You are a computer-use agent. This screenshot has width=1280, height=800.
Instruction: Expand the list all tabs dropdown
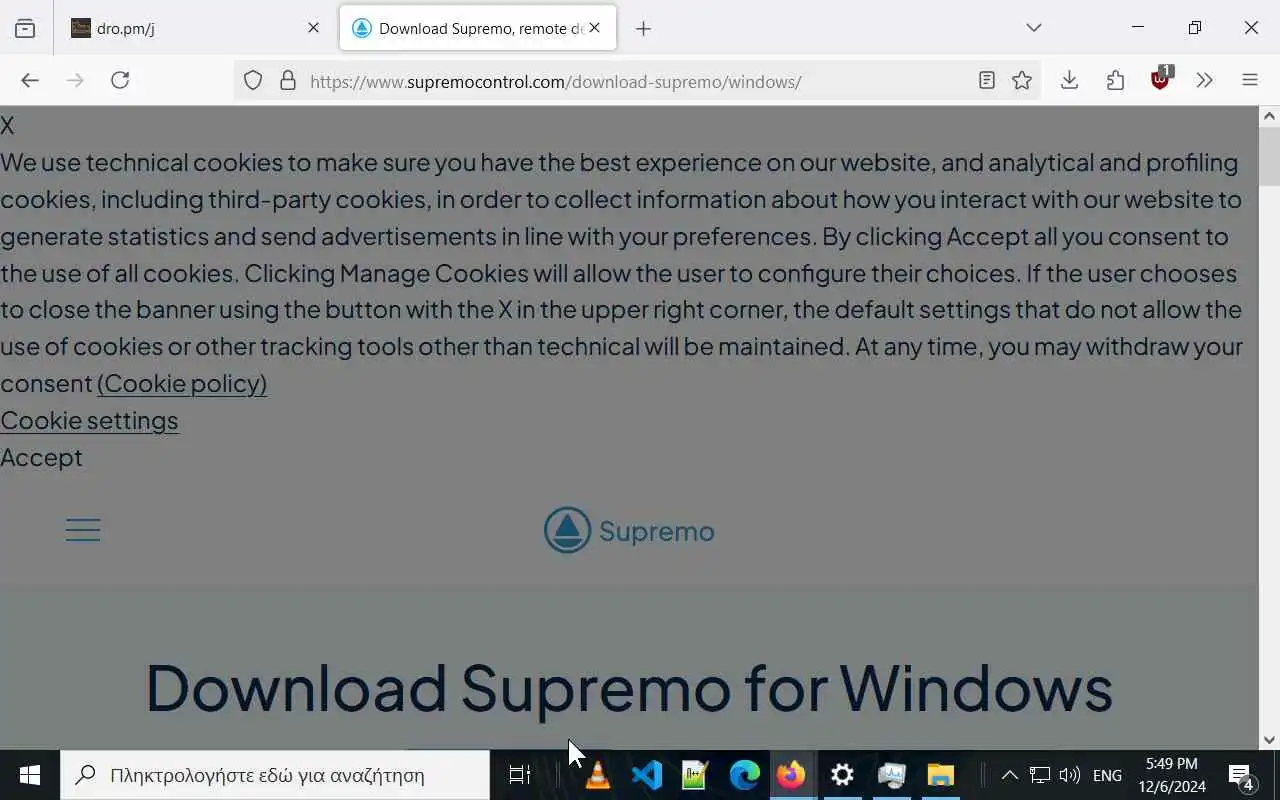(x=1034, y=28)
